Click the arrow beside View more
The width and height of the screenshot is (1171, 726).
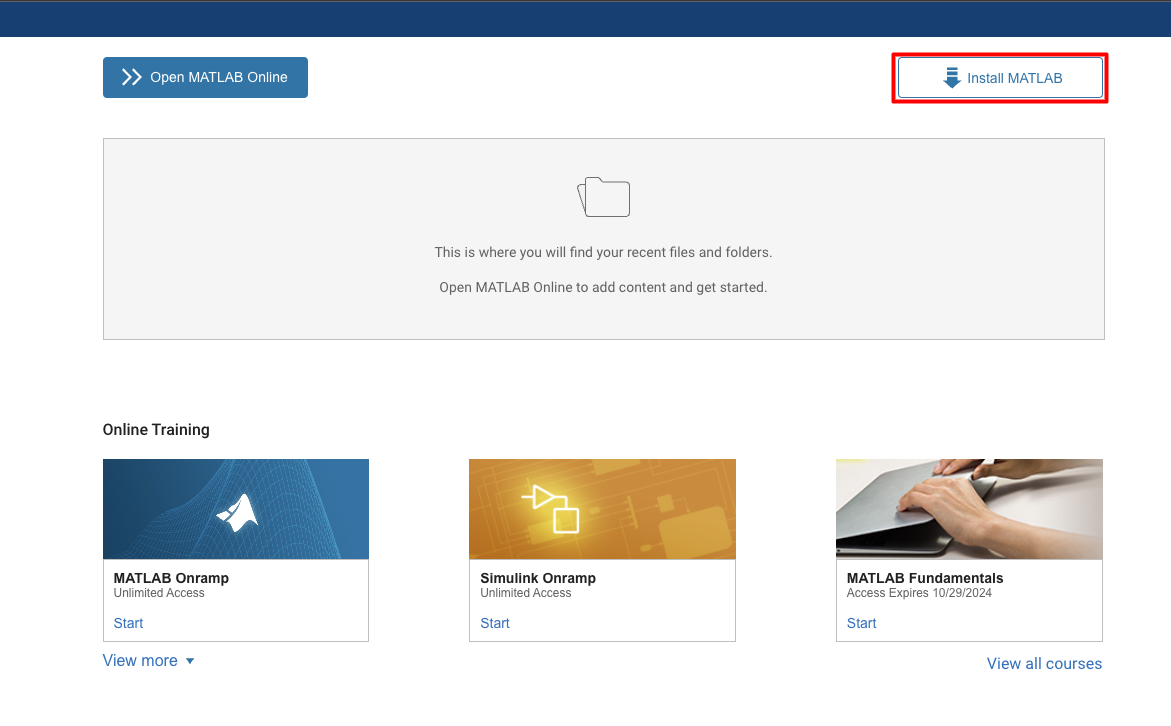coord(190,661)
